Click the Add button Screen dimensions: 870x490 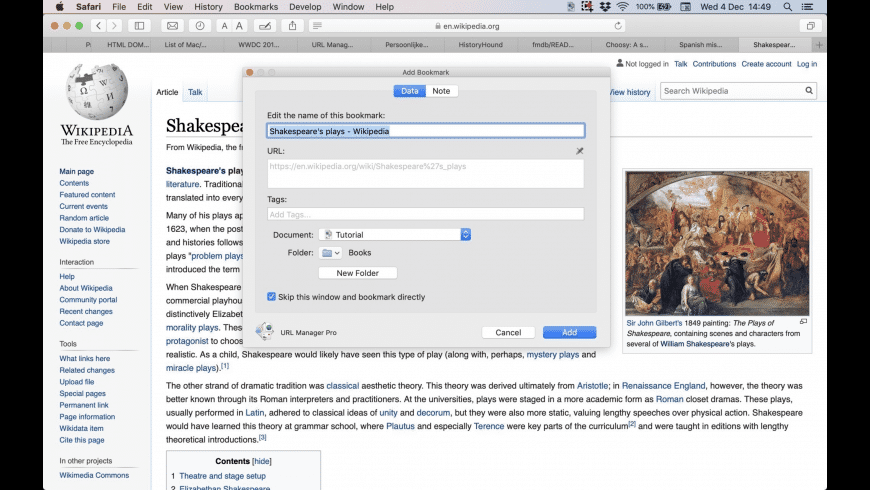click(569, 332)
